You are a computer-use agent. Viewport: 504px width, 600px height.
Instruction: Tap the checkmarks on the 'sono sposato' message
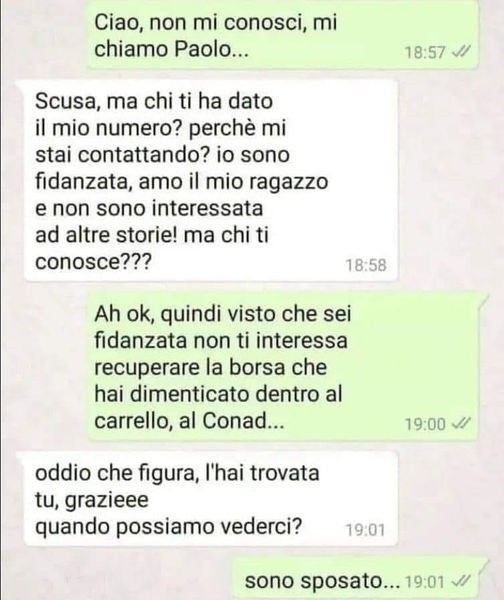pos(460,582)
